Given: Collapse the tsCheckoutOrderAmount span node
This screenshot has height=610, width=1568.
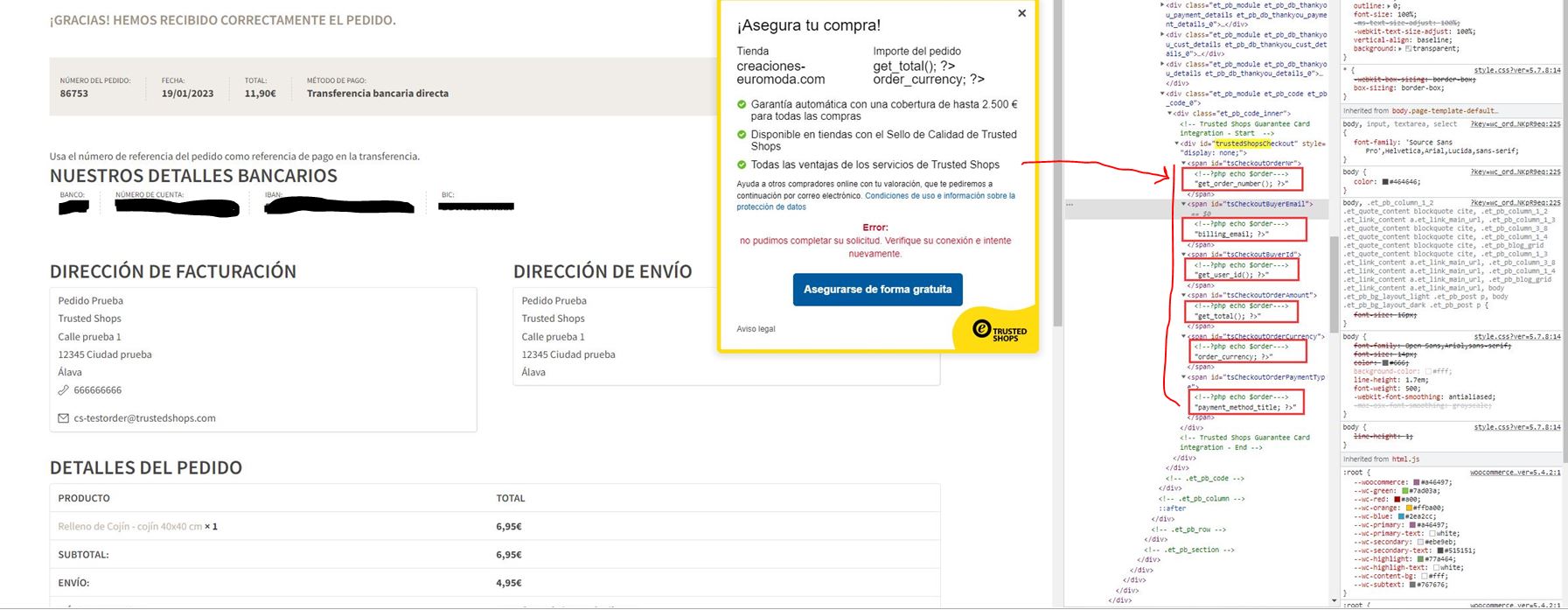Looking at the screenshot, I should coord(1184,296).
